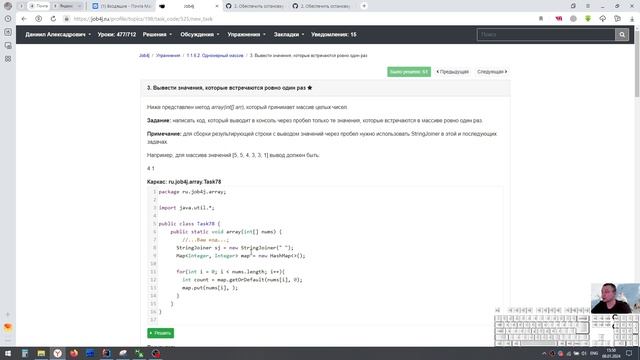Click the Каркас: ru.job4j.array.Task78 label

click(184, 182)
